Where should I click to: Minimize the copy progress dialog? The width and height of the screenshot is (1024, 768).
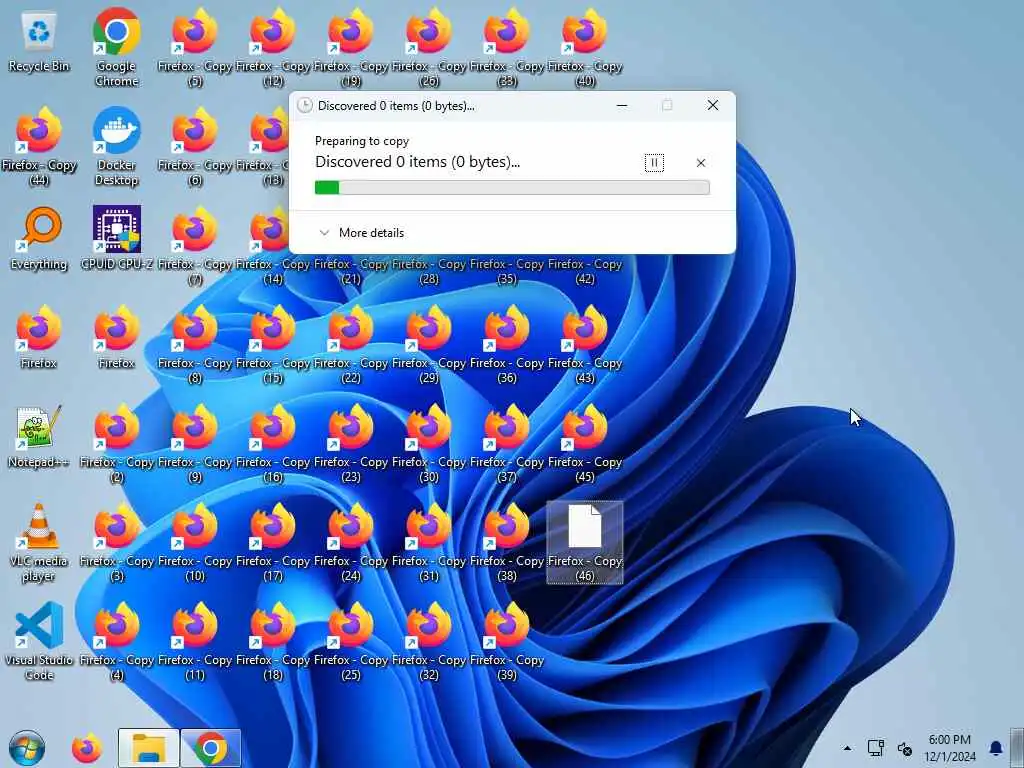[x=622, y=105]
